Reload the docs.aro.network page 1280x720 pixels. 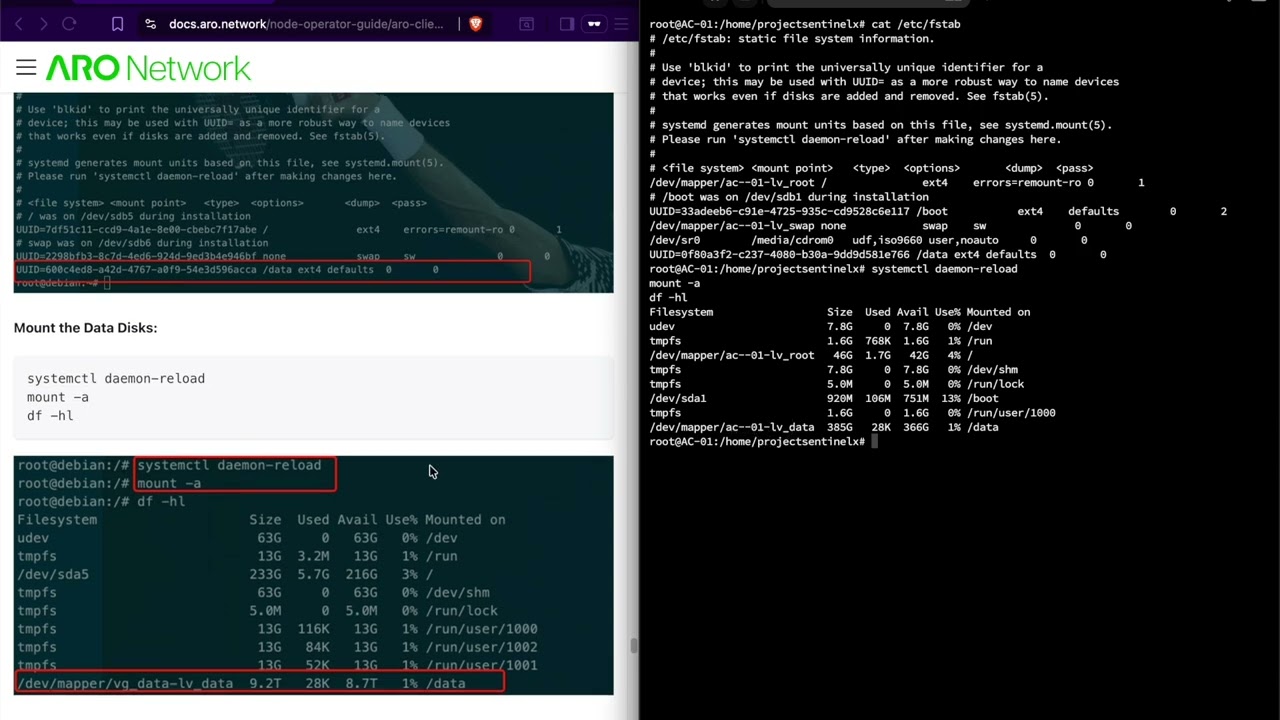(x=69, y=24)
